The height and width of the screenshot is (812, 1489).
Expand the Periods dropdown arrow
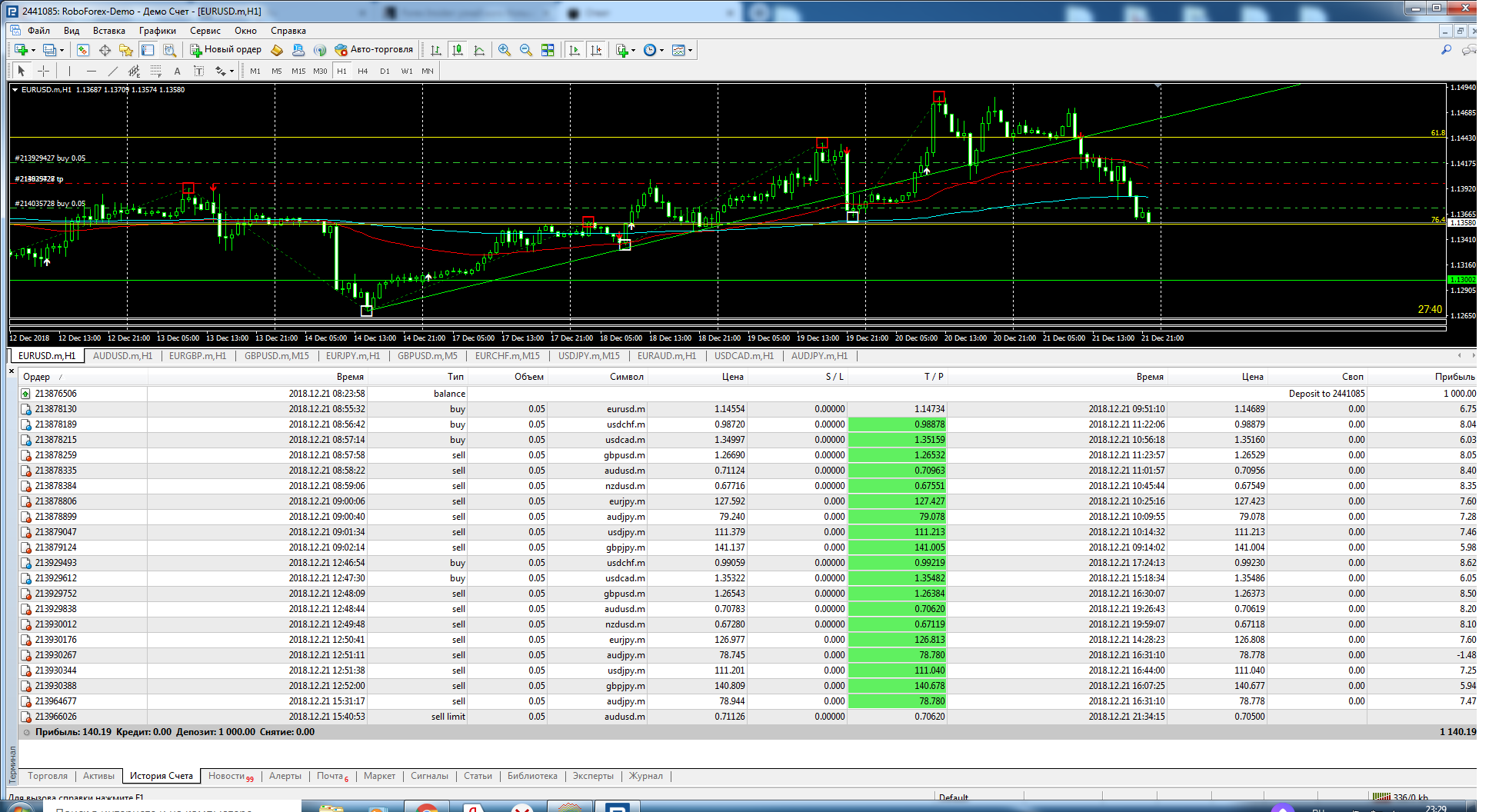661,51
